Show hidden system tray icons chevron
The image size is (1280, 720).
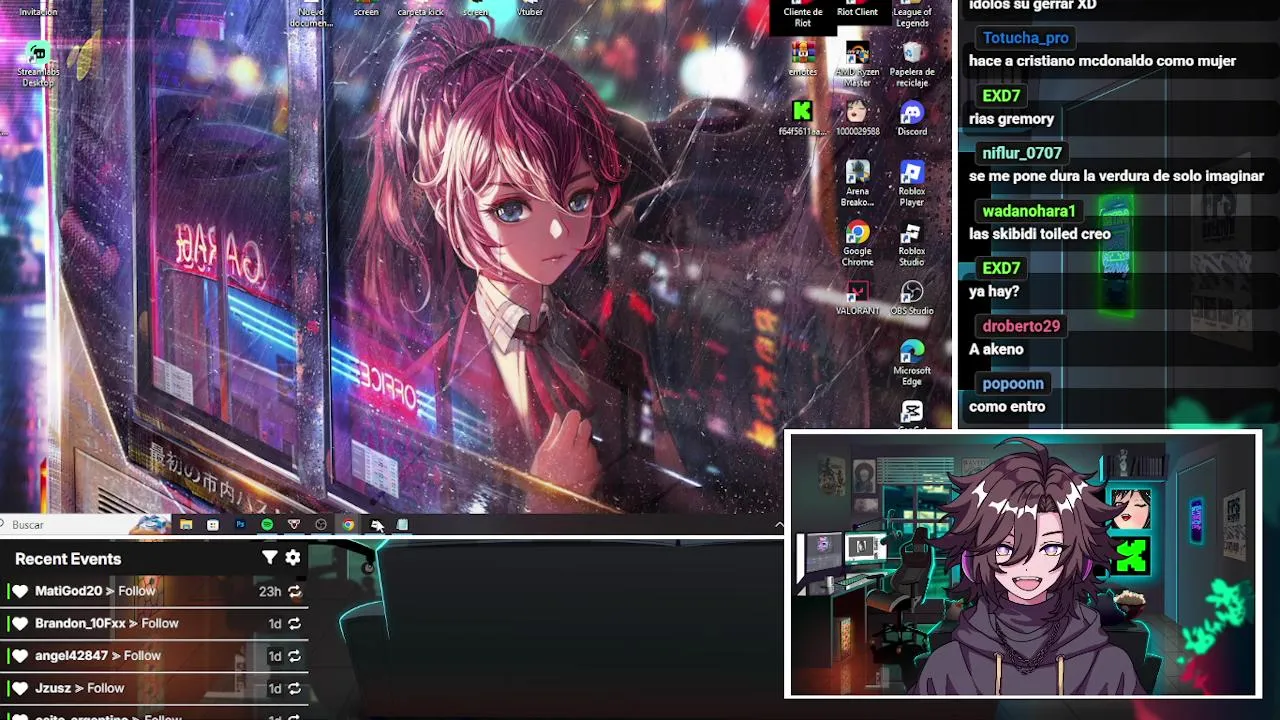(x=779, y=524)
